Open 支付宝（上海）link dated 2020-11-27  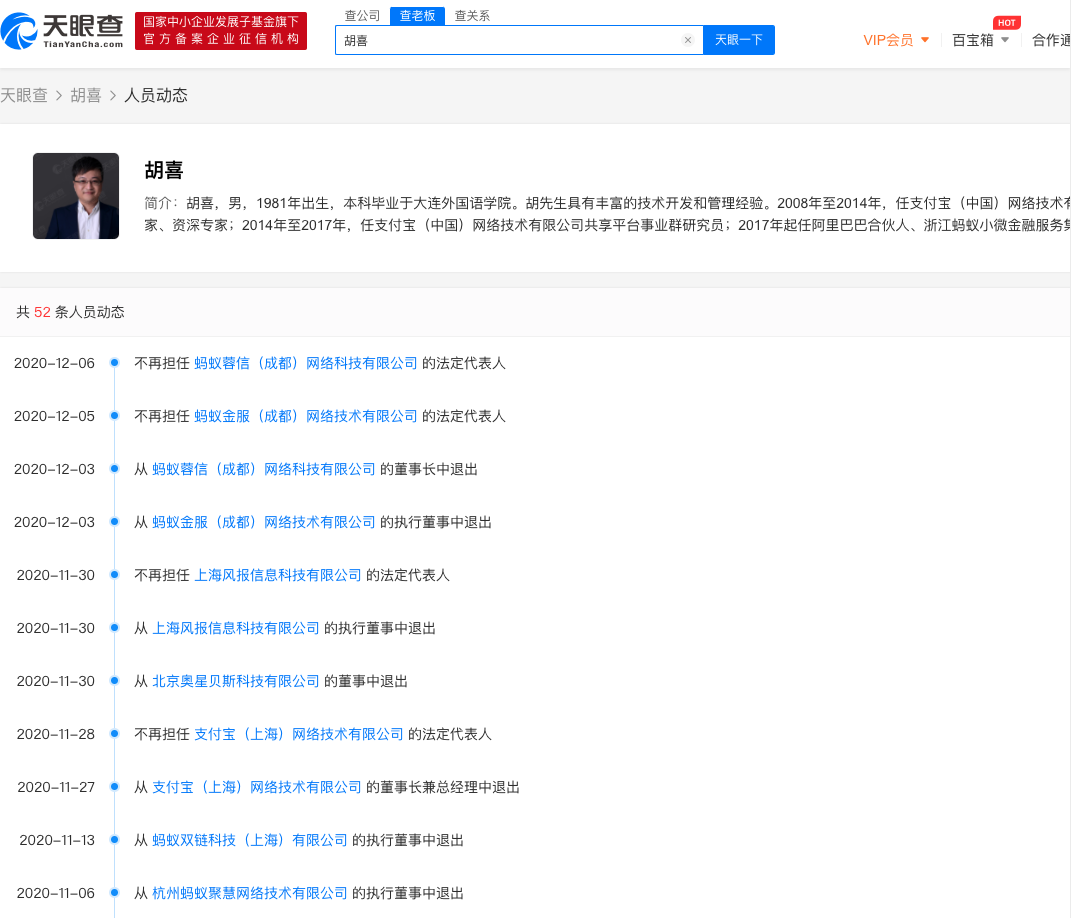[x=257, y=788]
